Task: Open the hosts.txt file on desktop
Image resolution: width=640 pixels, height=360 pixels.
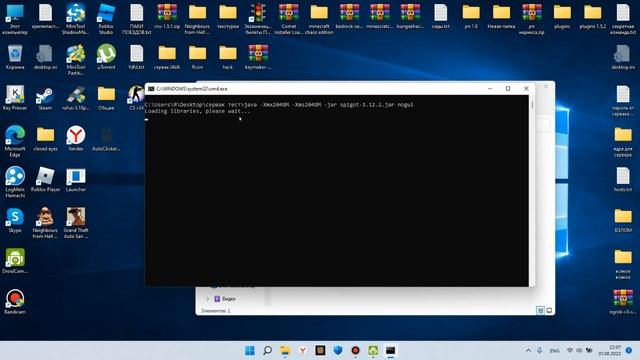Action: point(623,180)
